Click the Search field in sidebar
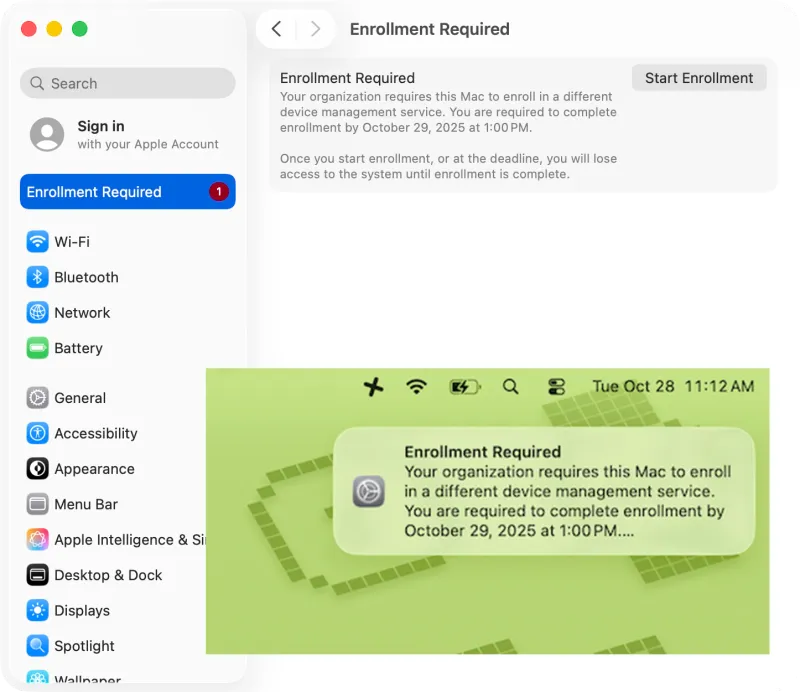The image size is (800, 692). point(127,84)
